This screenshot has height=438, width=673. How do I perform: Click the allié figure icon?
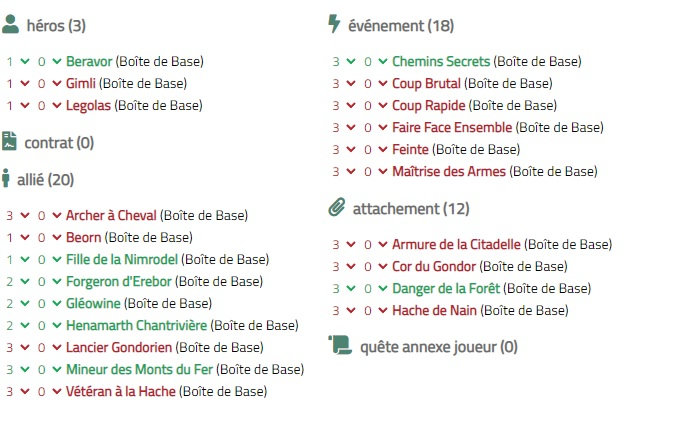6,178
